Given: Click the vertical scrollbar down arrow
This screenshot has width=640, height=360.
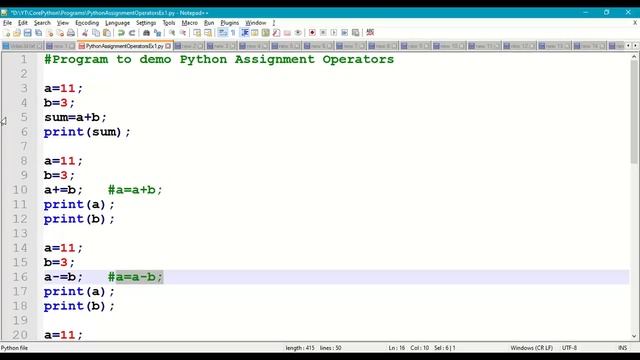Looking at the screenshot, I should click(634, 336).
